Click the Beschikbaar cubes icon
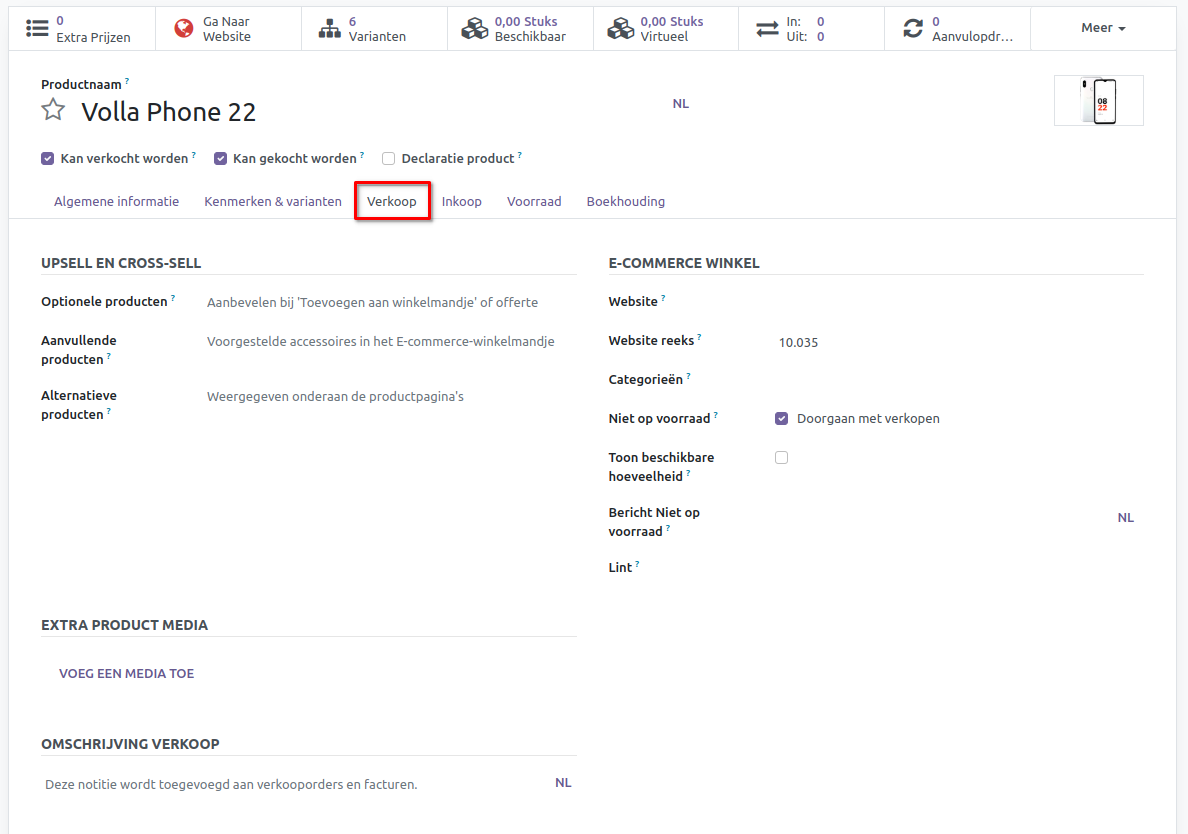This screenshot has height=834, width=1188. [x=475, y=29]
